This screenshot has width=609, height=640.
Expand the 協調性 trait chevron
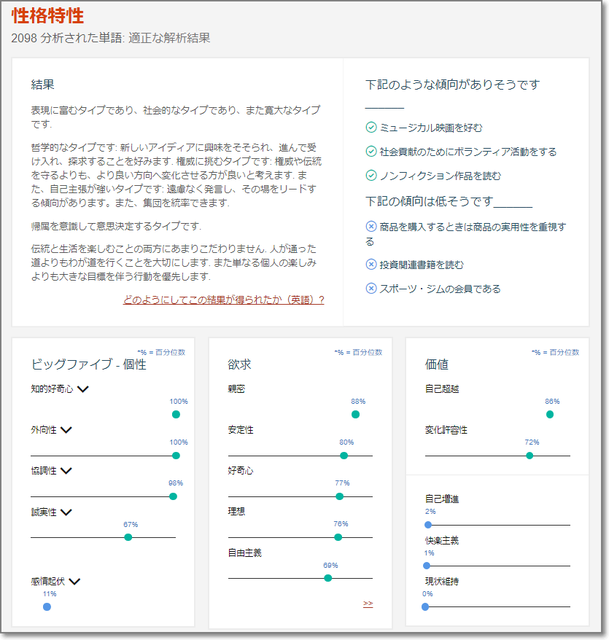click(66, 471)
